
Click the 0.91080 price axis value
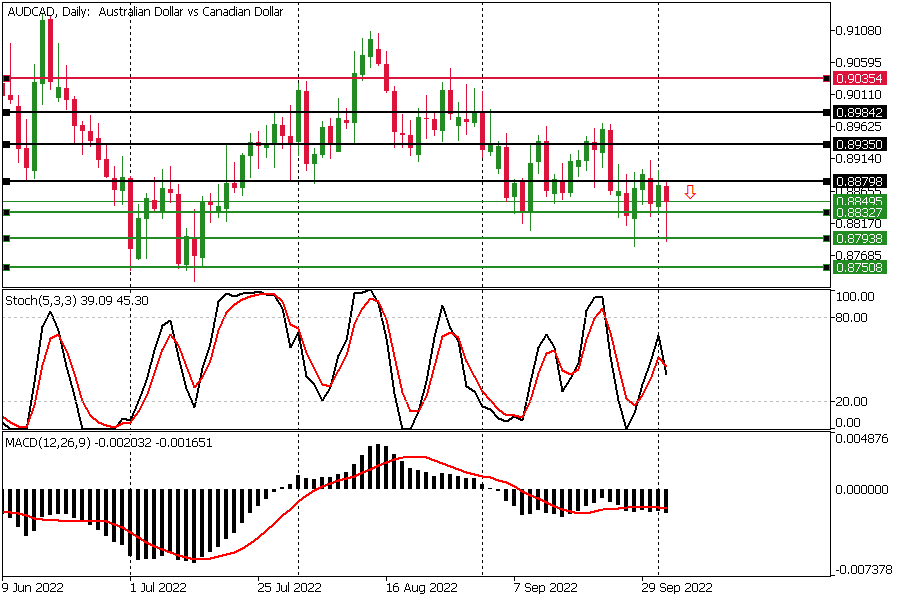click(858, 30)
